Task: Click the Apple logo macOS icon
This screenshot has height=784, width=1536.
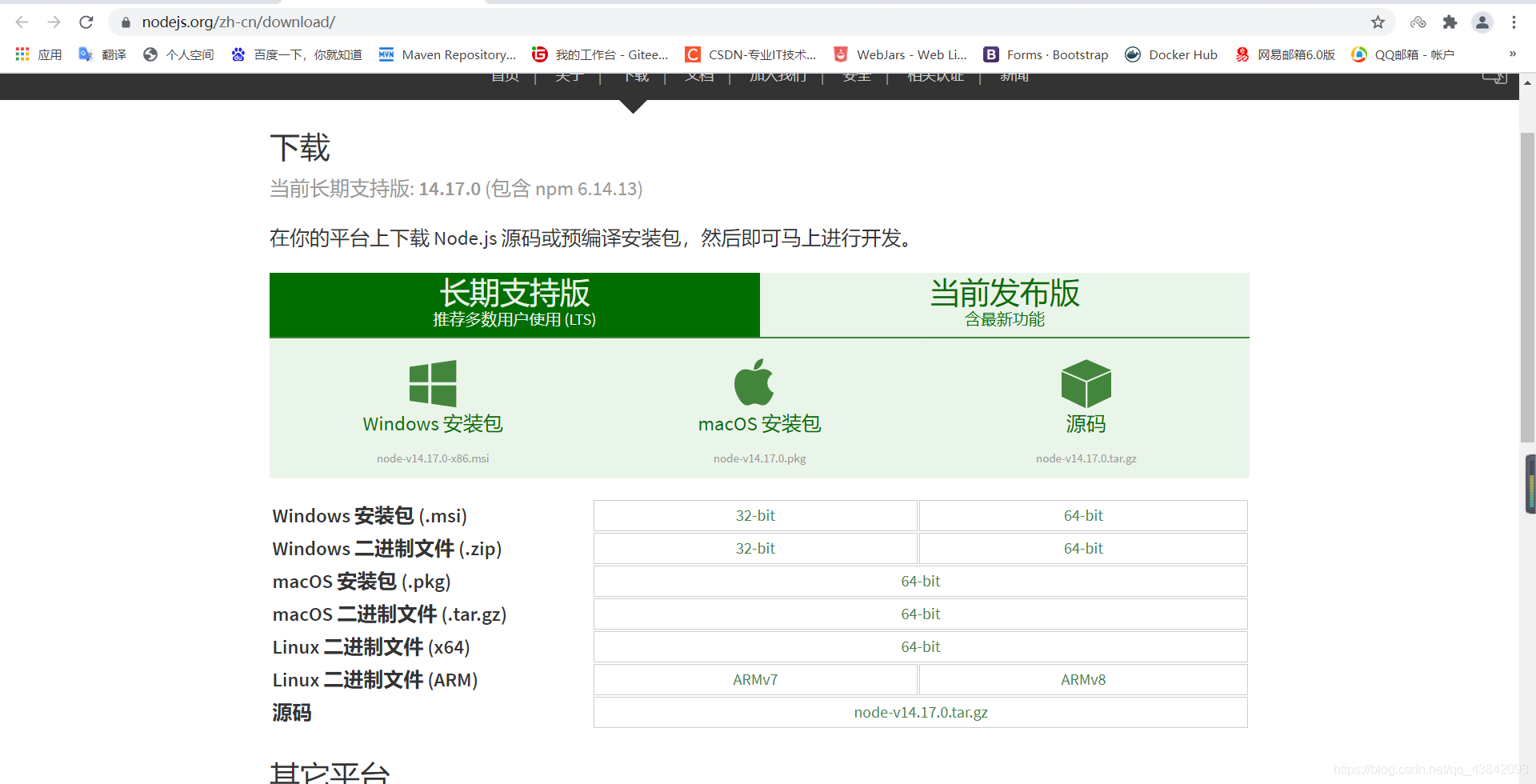Action: click(754, 382)
